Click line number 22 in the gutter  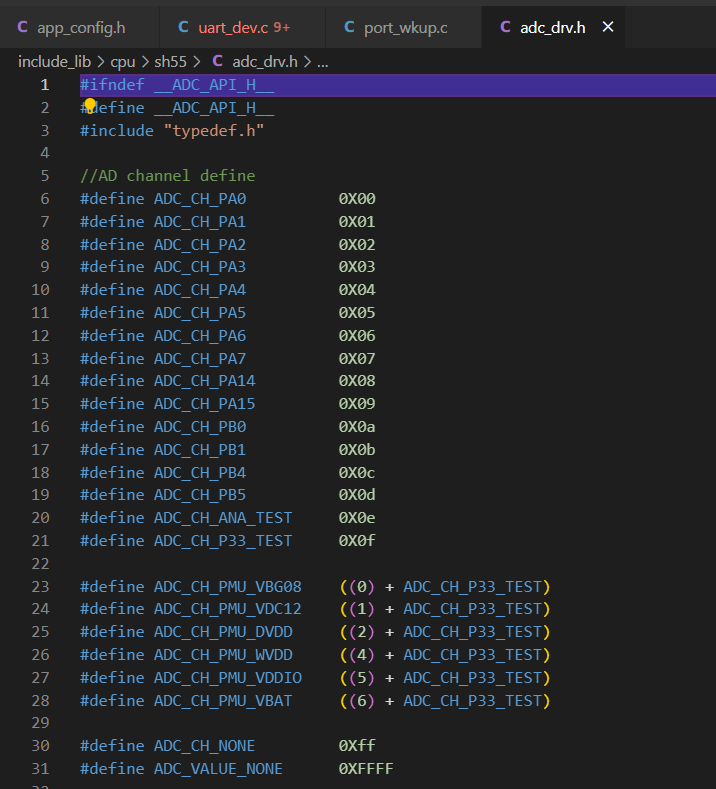pos(40,564)
